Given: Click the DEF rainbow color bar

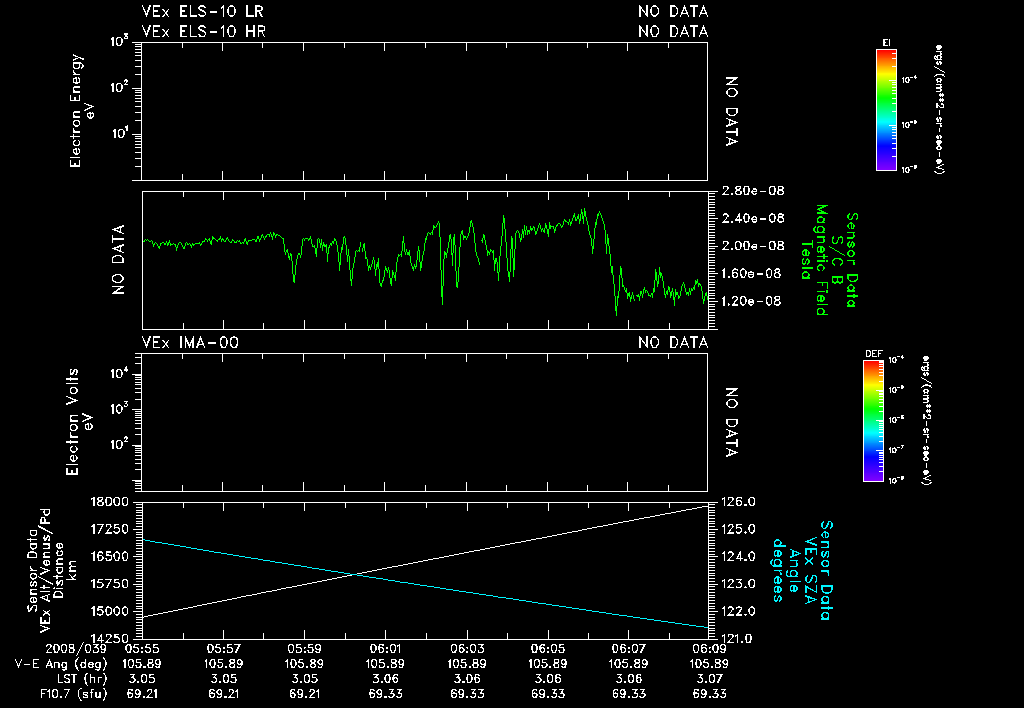Looking at the screenshot, I should point(873,421).
